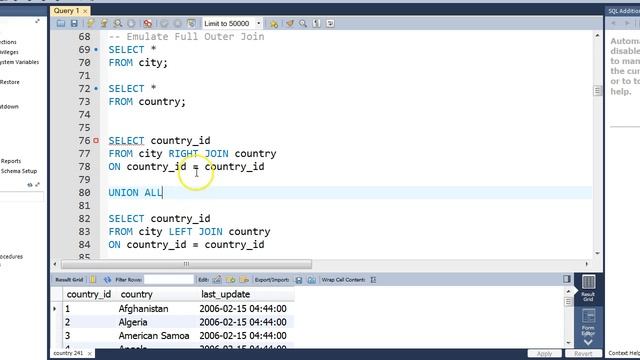Viewport: 640px width, 360px height.
Task: Open Schema Setup in the left navigator
Action: point(19,171)
